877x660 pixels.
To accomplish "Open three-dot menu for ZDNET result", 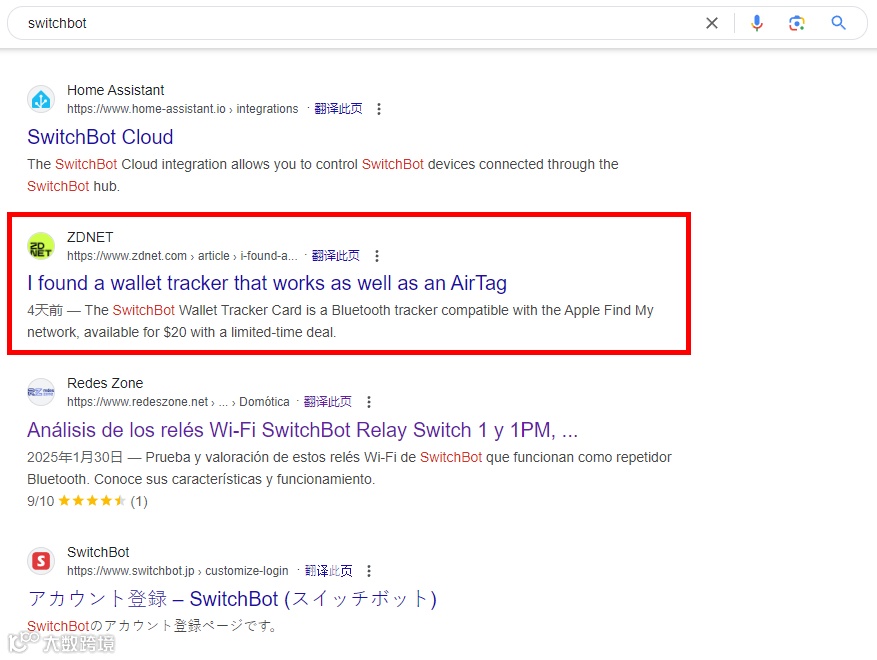I will 377,256.
